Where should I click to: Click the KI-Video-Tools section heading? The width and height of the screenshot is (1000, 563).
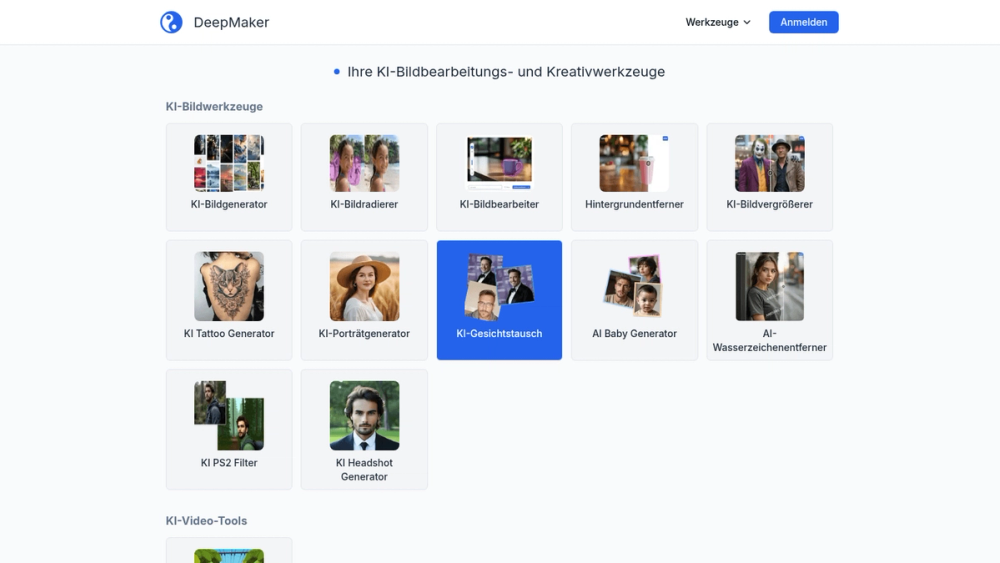click(206, 521)
